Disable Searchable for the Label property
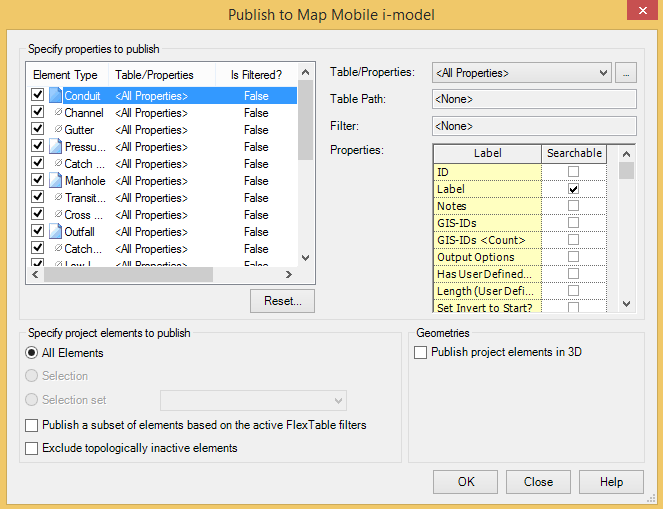Screen dimensions: 663x509 pyautogui.click(x=573, y=189)
